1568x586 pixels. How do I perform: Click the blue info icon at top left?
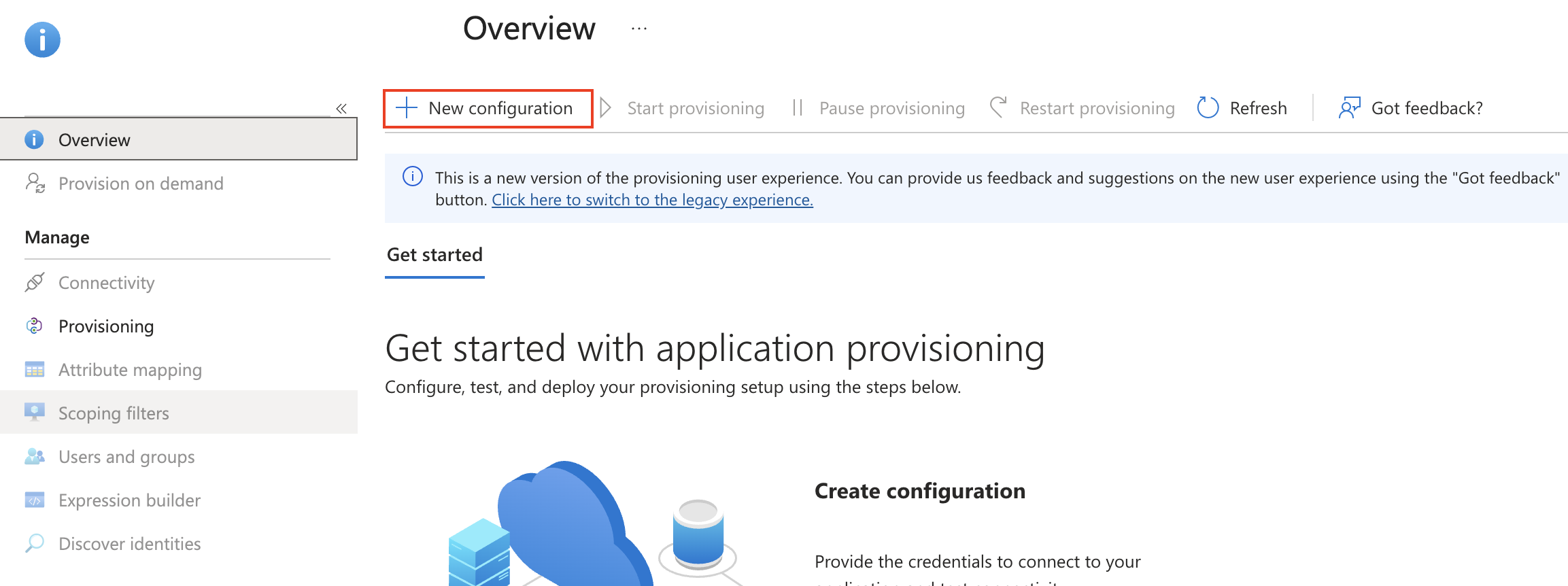click(42, 39)
